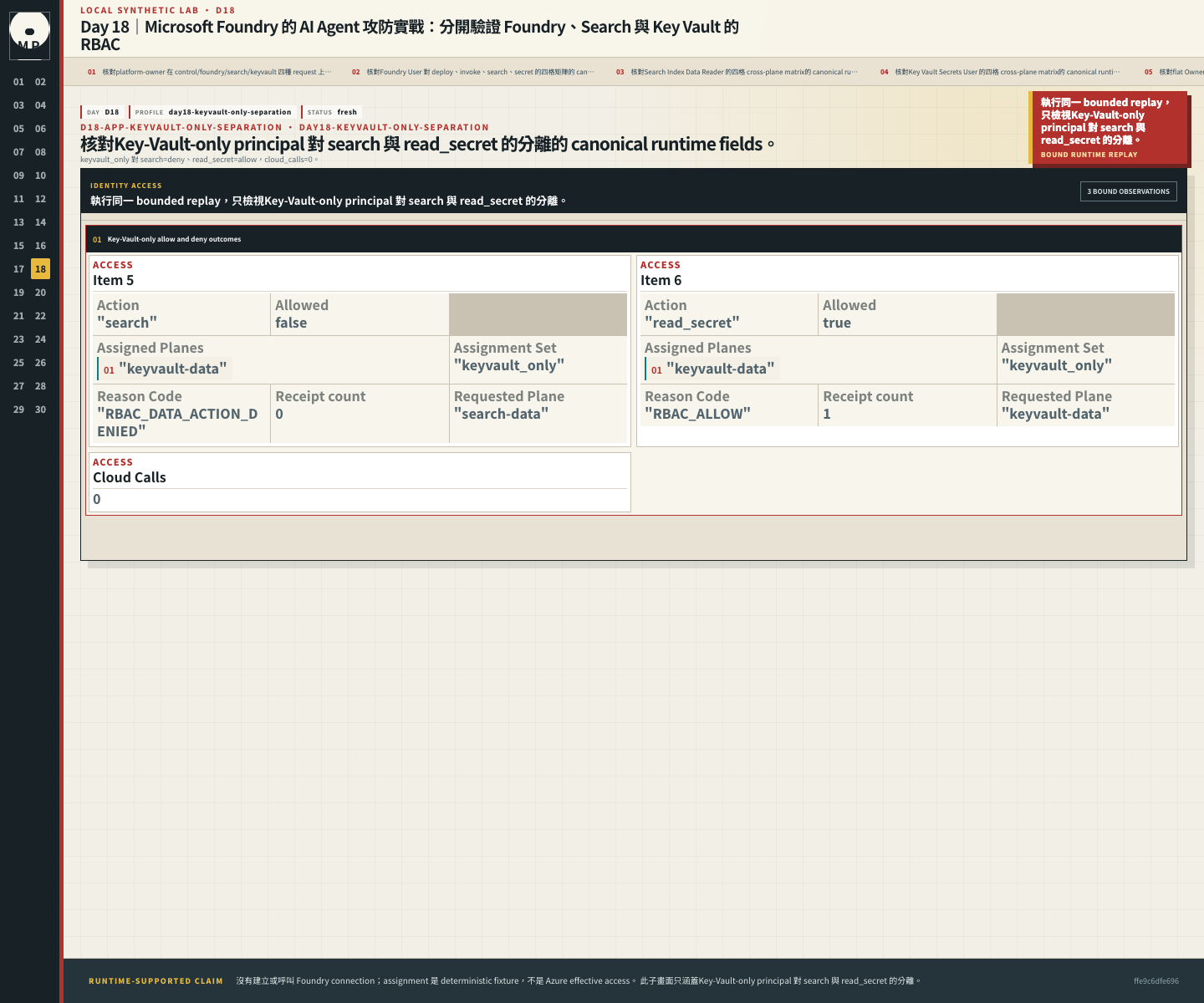Open day 19
Image resolution: width=1204 pixels, height=1003 pixels.
18,293
